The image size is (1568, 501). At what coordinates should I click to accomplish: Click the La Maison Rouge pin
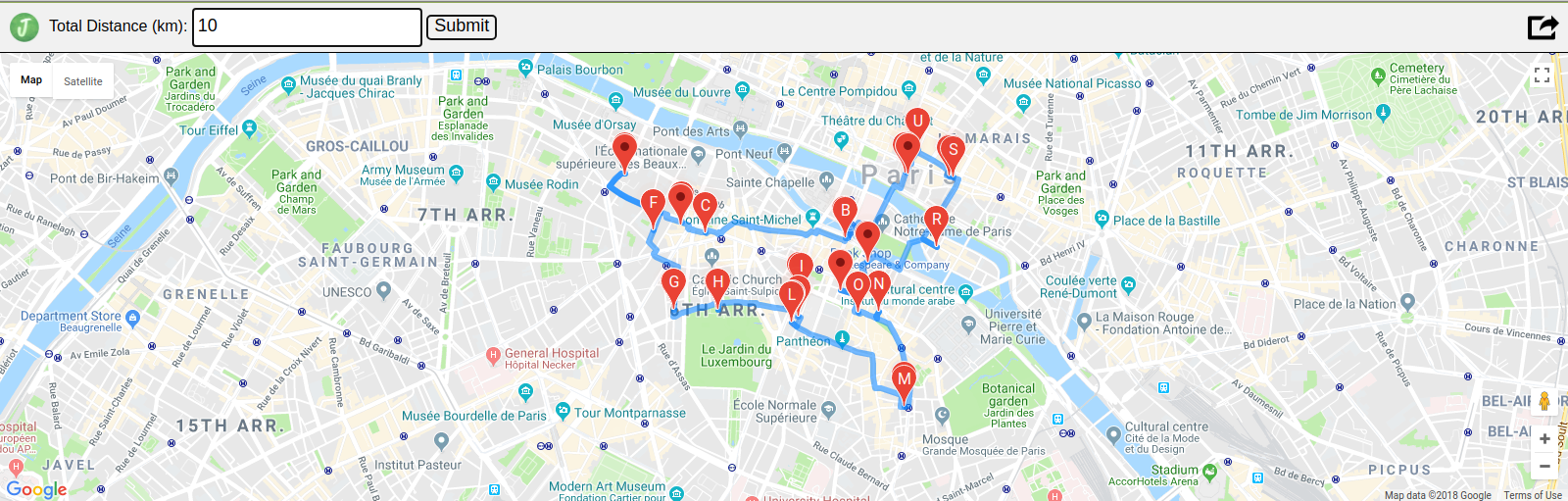coord(1084,321)
